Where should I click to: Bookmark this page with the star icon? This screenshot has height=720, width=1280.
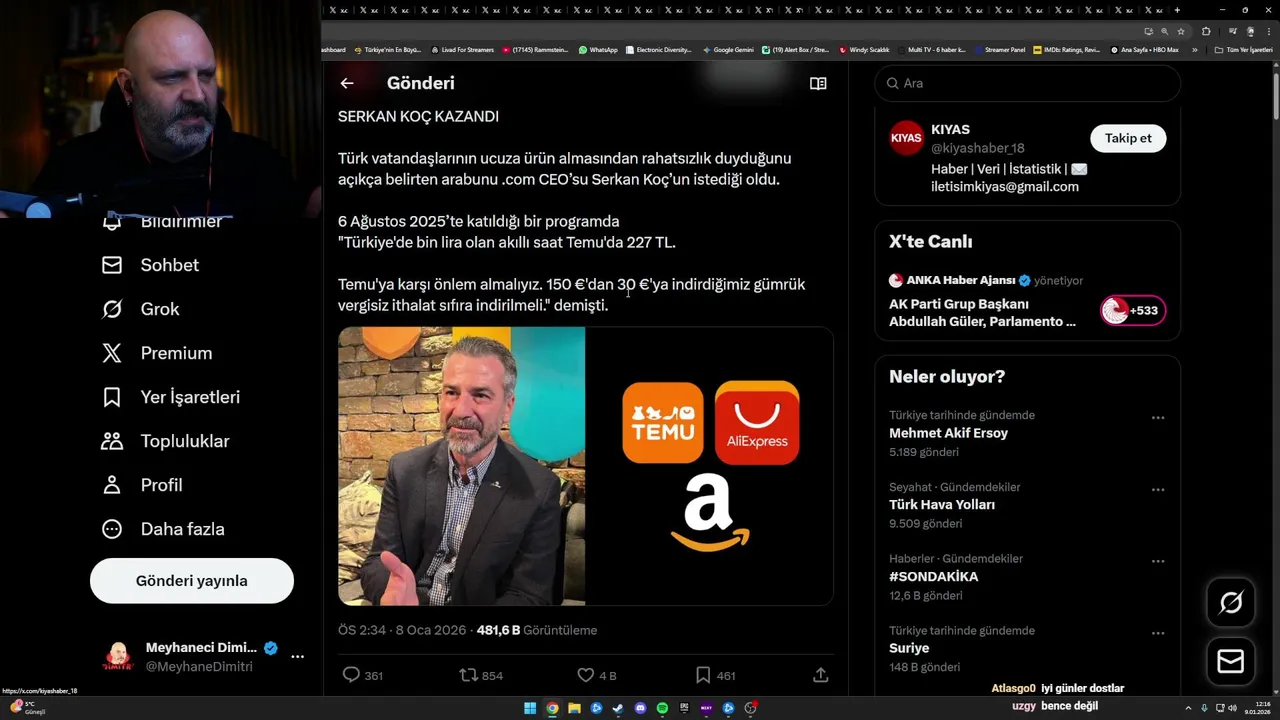(x=1181, y=31)
